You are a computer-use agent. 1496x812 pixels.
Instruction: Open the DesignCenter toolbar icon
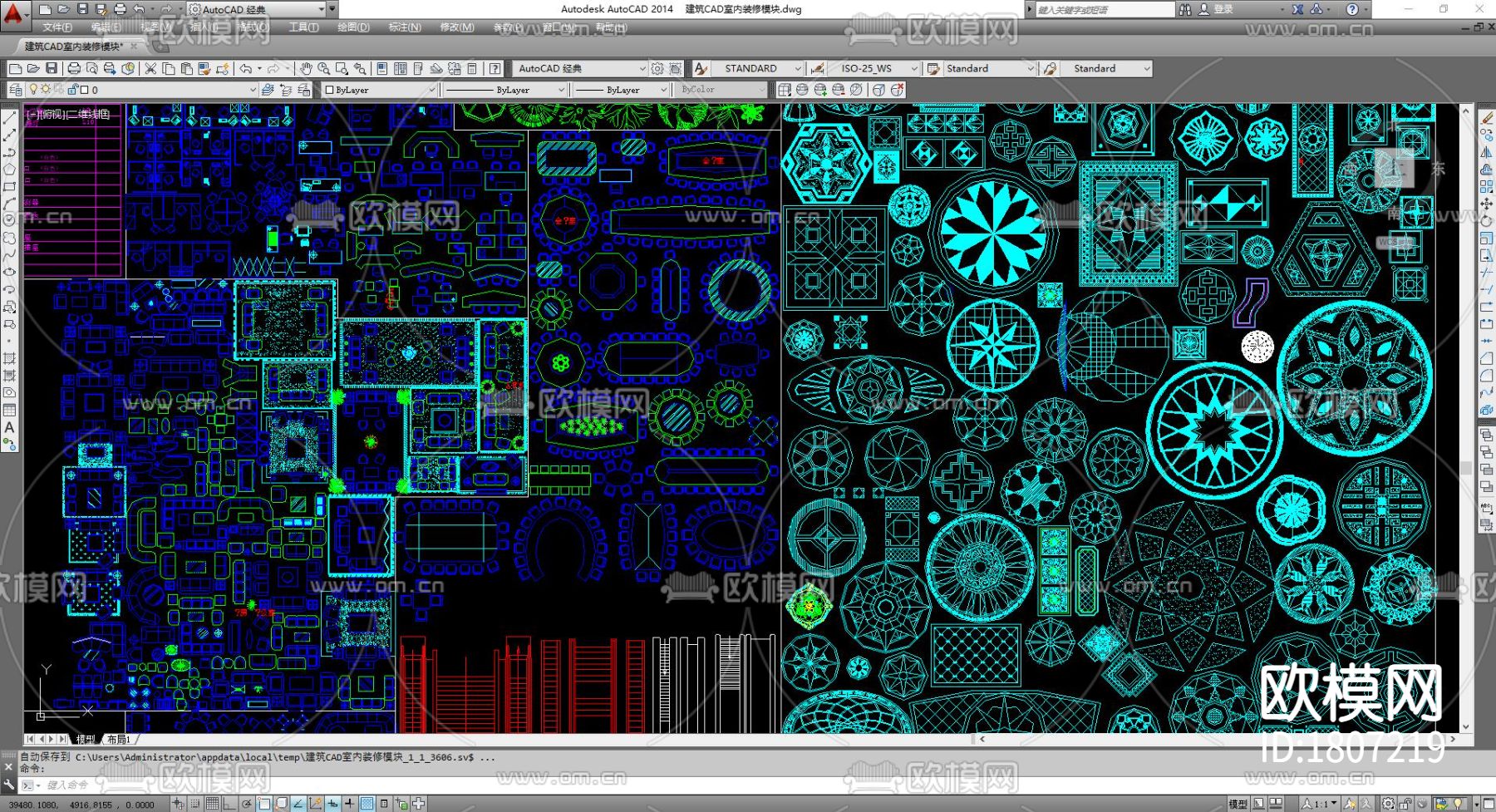400,68
